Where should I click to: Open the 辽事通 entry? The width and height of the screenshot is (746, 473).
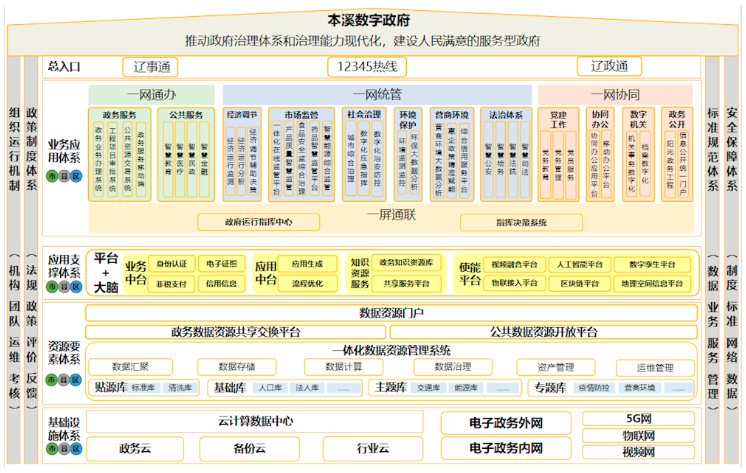tap(150, 67)
